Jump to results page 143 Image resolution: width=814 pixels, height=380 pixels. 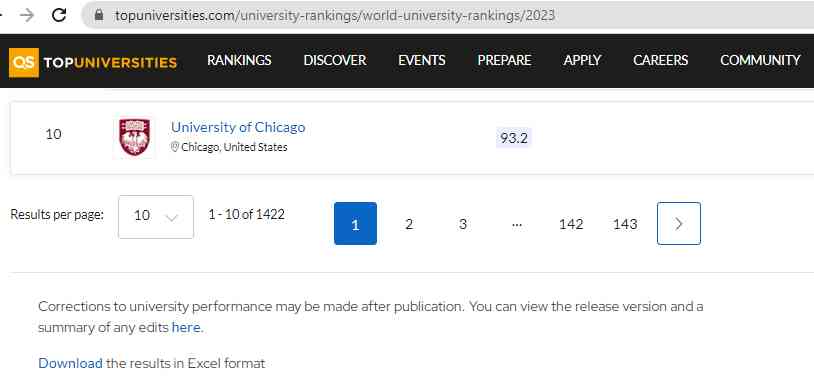click(625, 224)
